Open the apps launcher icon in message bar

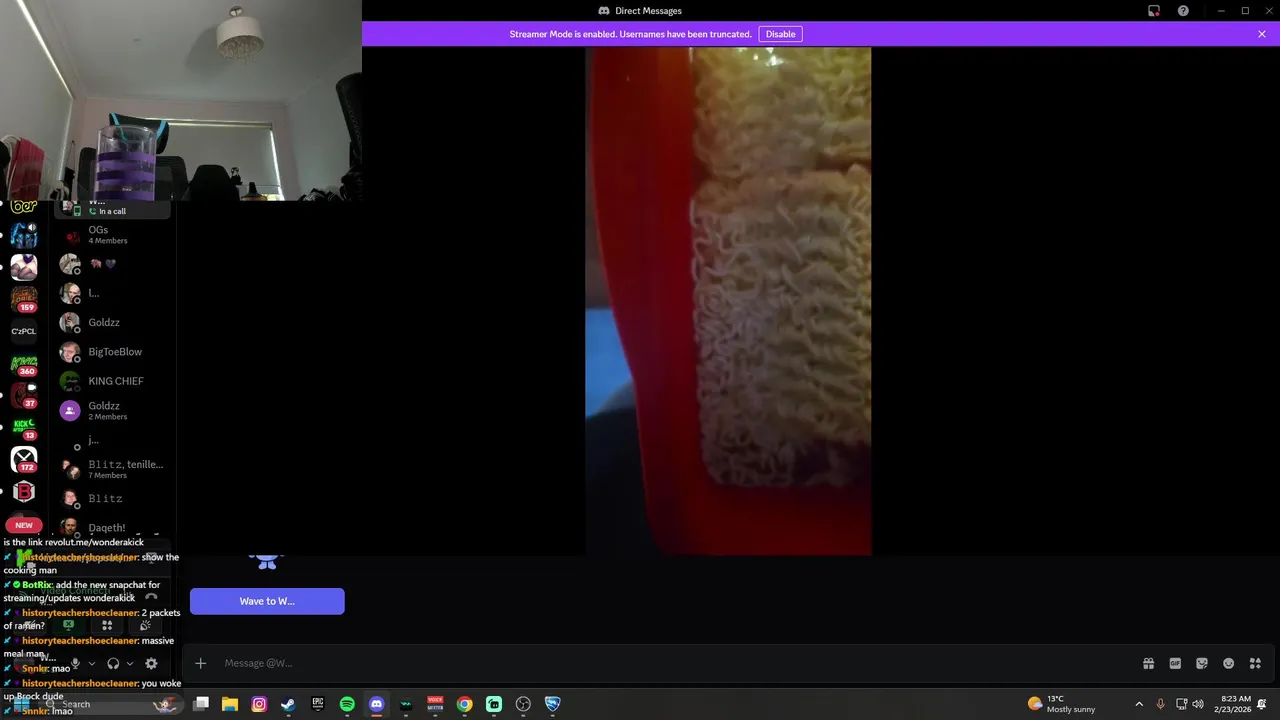1255,663
